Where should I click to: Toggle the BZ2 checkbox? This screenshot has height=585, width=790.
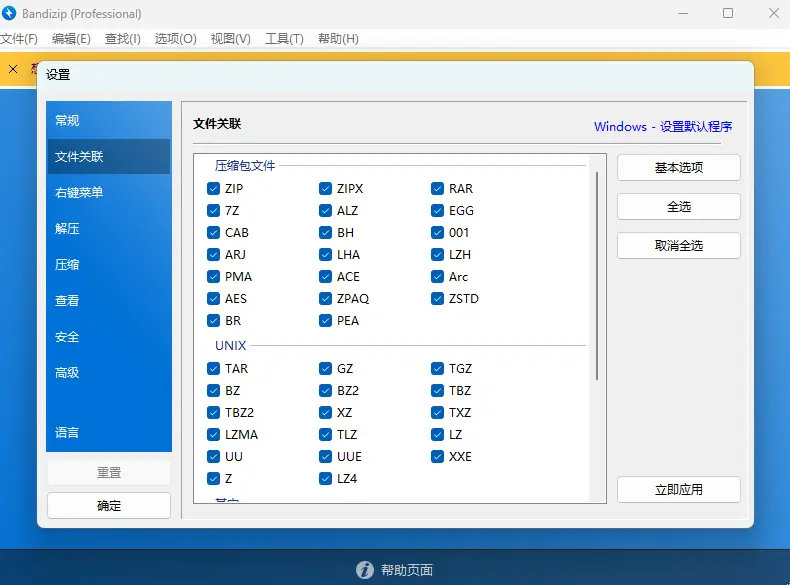pos(325,391)
